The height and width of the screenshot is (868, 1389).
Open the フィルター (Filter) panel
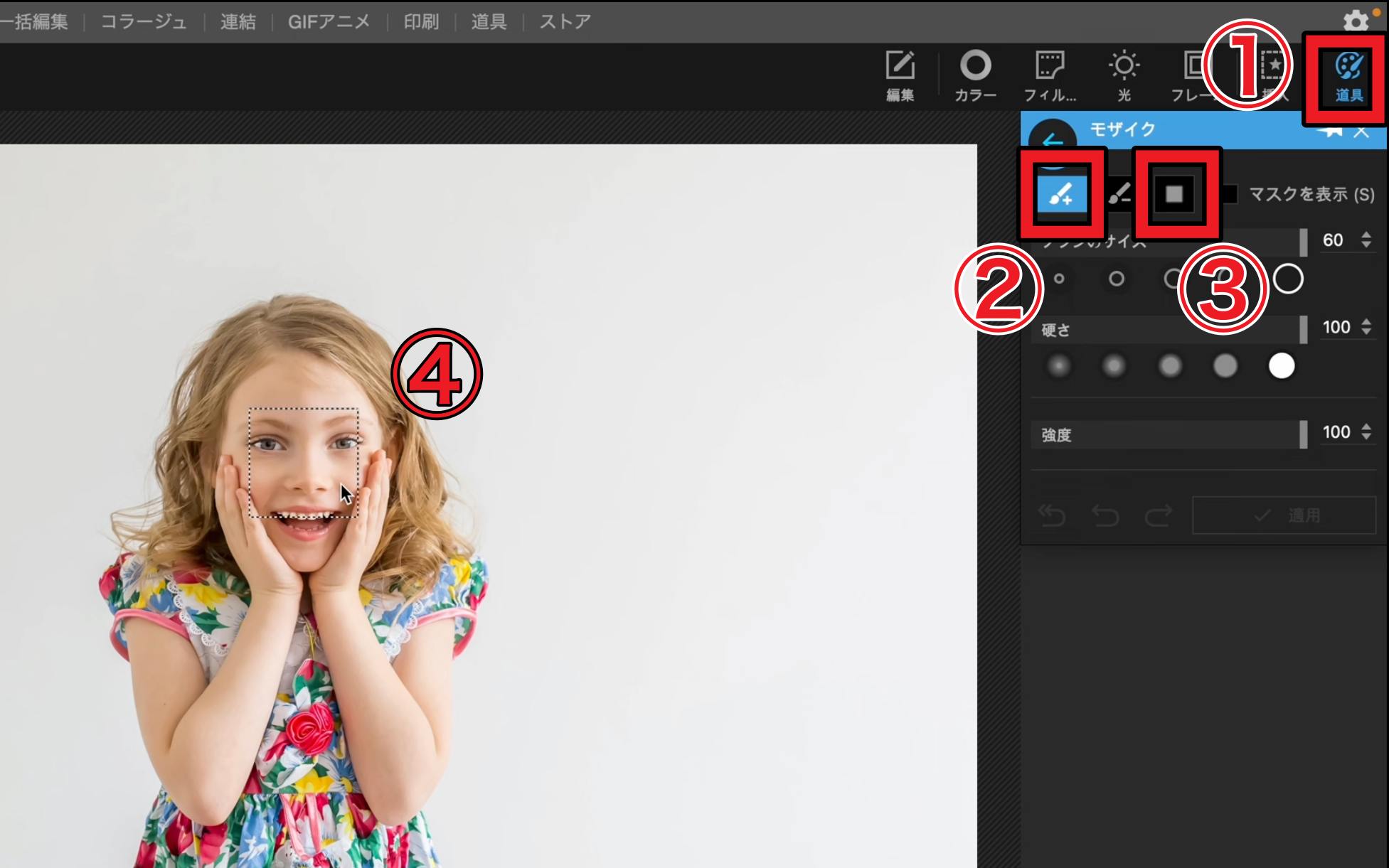click(1050, 75)
